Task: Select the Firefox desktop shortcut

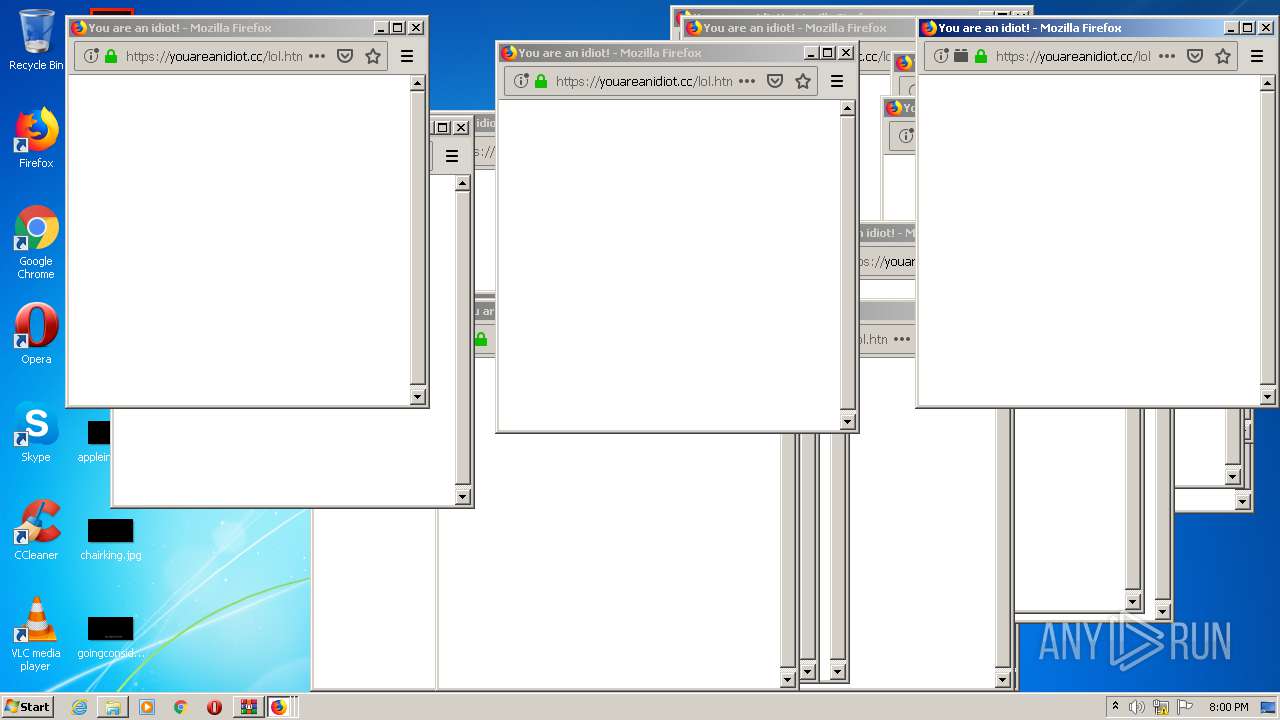Action: (36, 138)
